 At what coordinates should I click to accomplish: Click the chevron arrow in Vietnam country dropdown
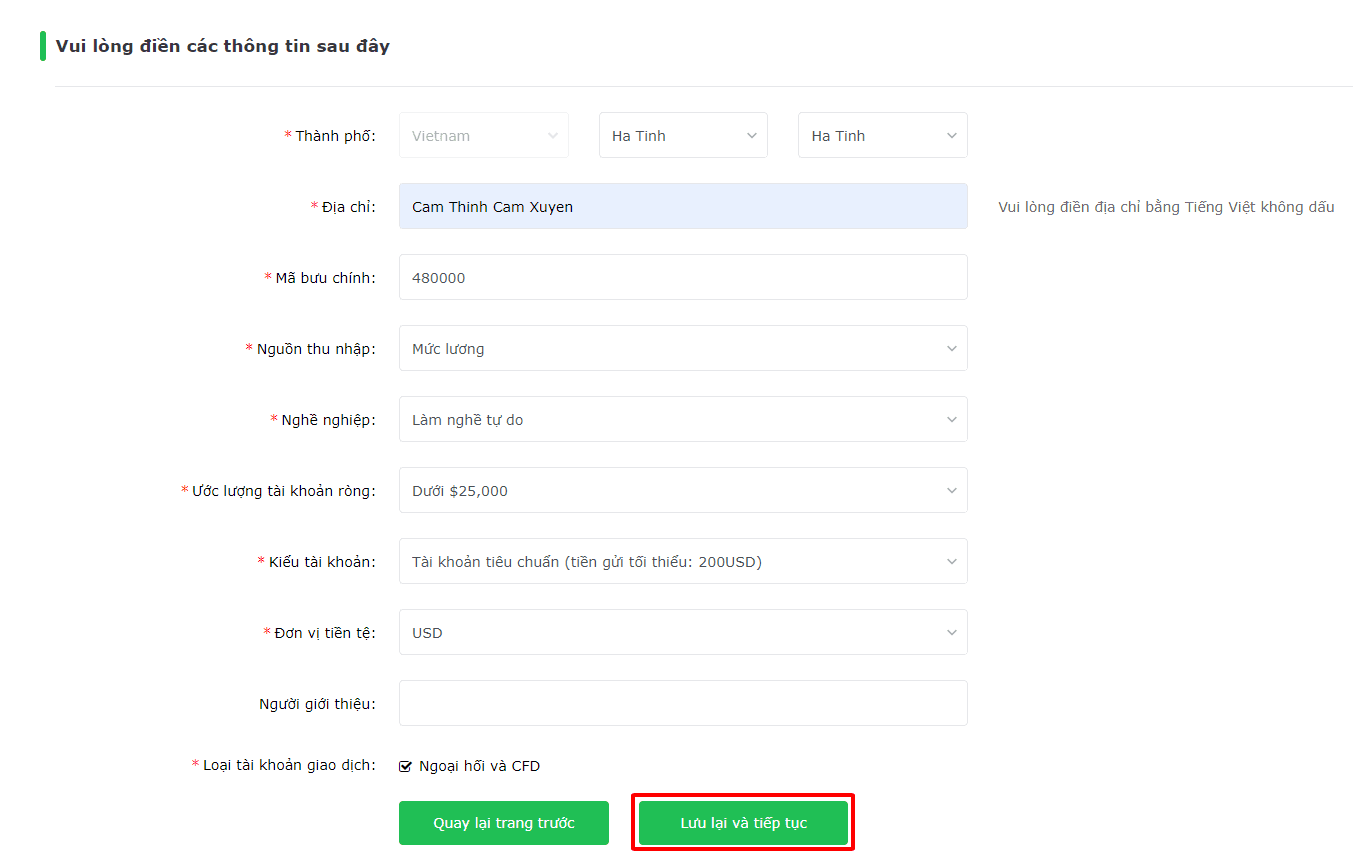[553, 136]
